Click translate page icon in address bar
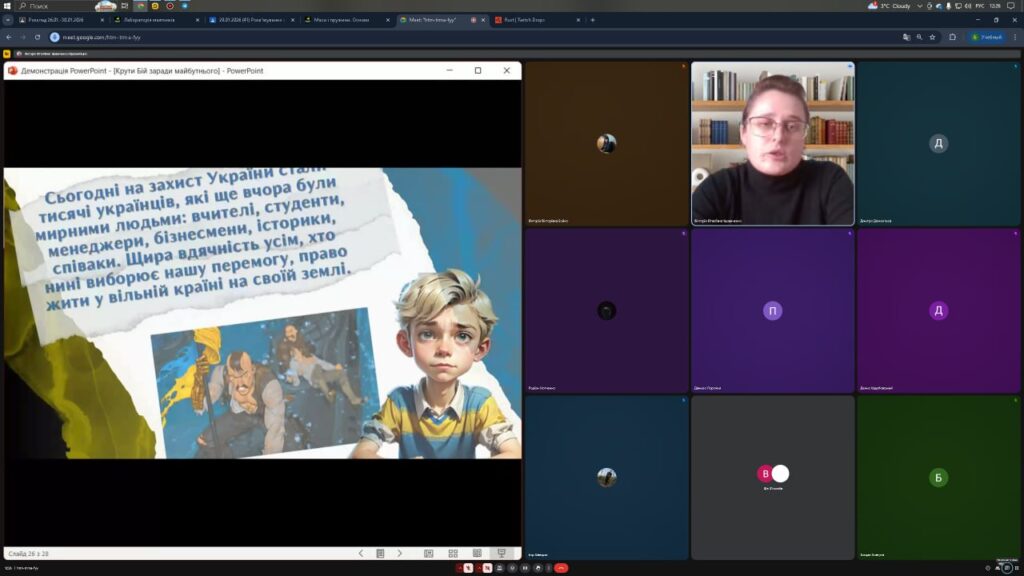The width and height of the screenshot is (1024, 576). coord(907,37)
